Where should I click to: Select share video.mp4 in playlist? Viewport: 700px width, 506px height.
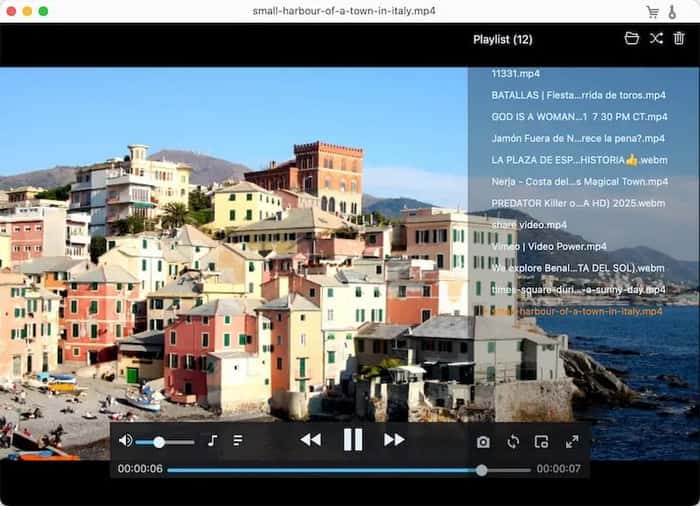[x=529, y=225]
